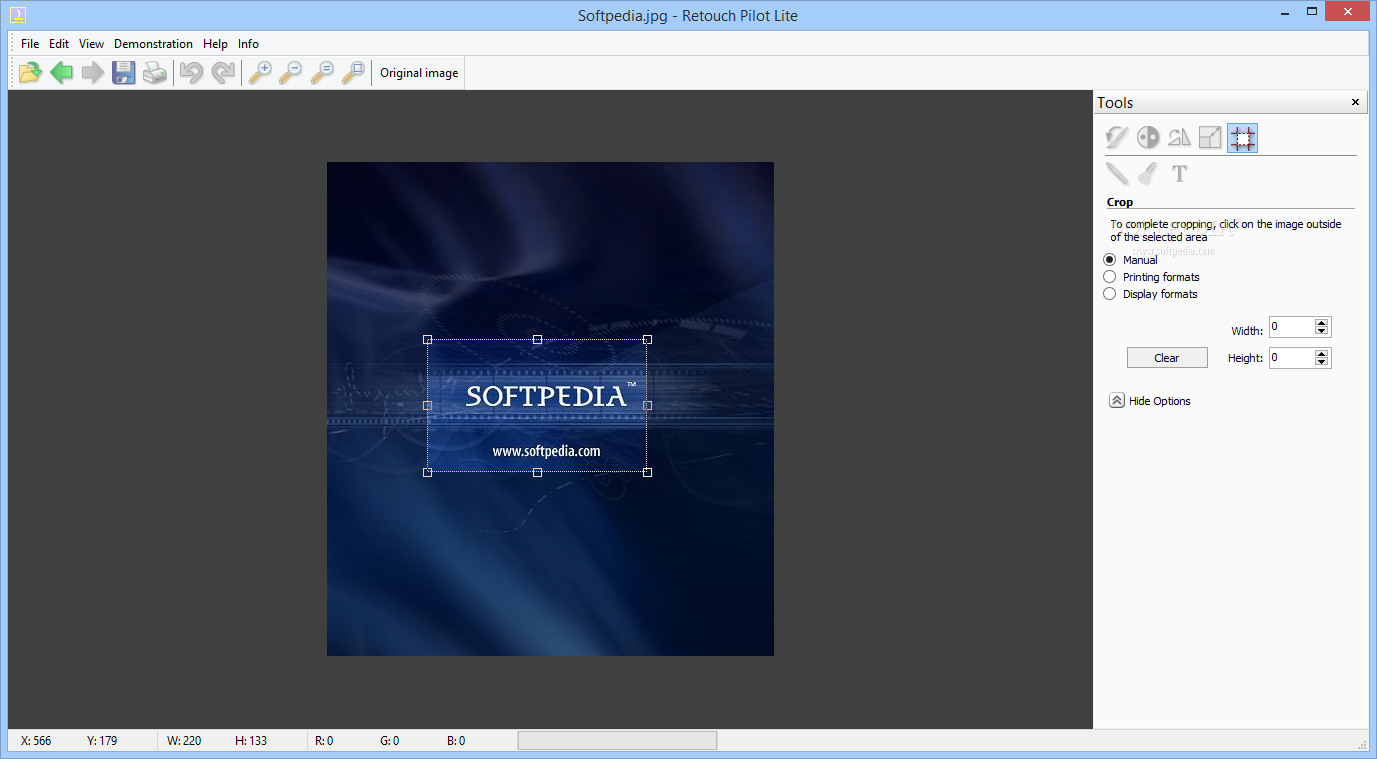Image resolution: width=1377 pixels, height=759 pixels.
Task: Collapse options with Hide Options
Action: (x=1150, y=401)
